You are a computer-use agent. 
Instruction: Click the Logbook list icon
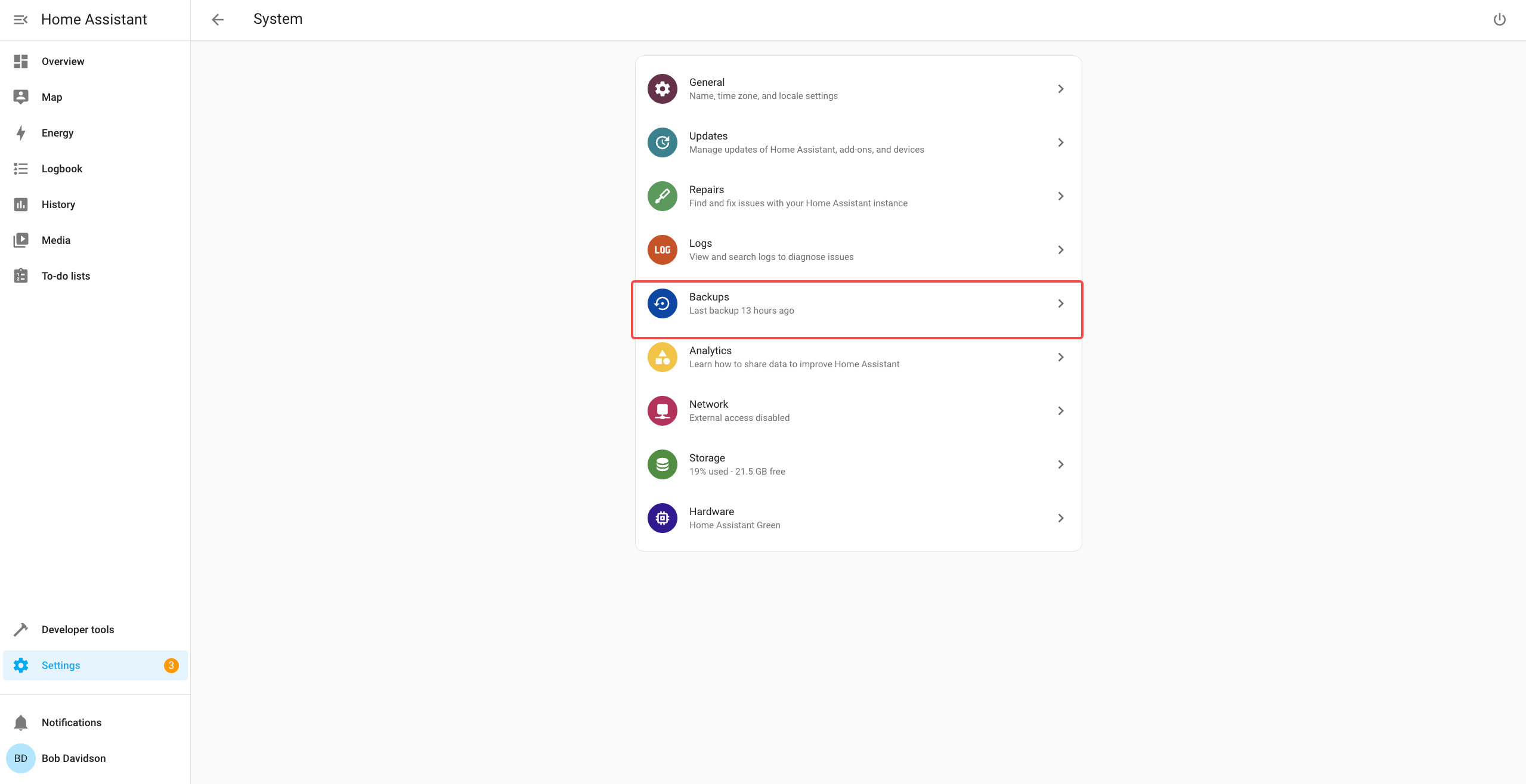[x=21, y=169]
